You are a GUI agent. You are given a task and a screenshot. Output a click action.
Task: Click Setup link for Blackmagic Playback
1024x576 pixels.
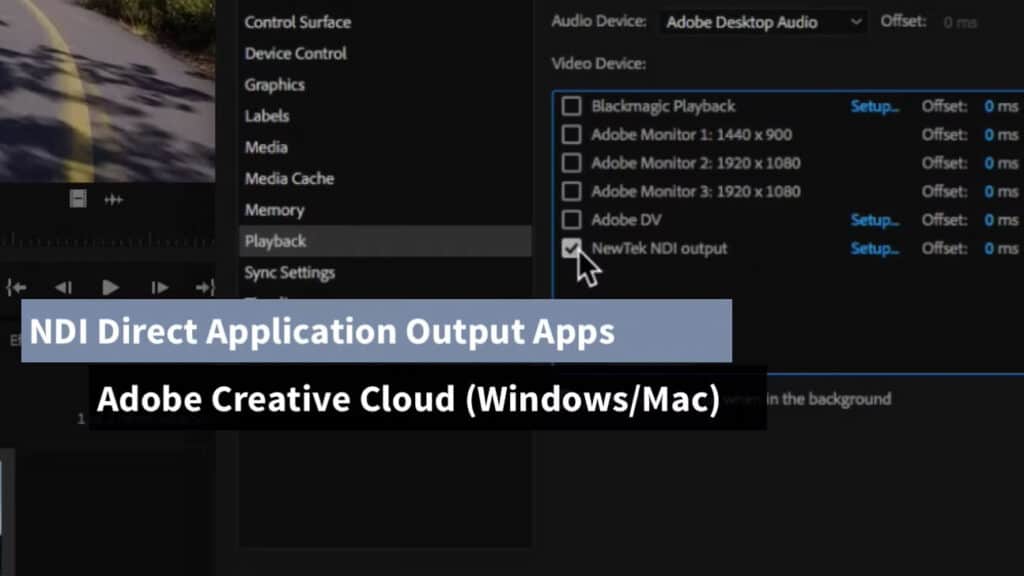[x=874, y=106]
